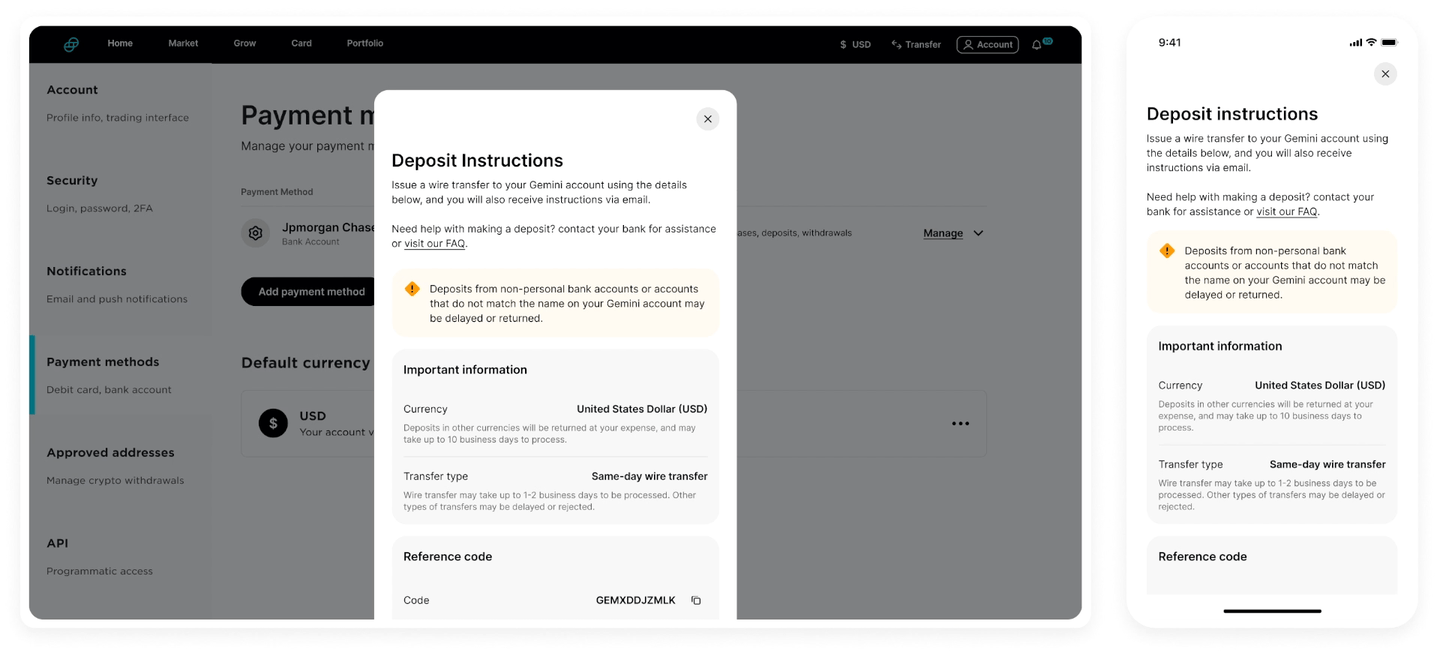
Task: Click Same-day wire transfer in desktop modal
Action: click(x=649, y=477)
